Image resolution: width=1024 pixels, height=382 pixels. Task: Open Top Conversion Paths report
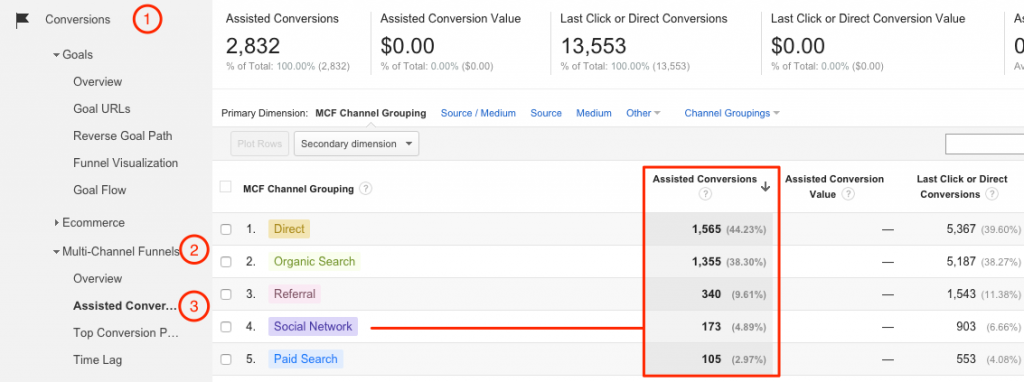click(125, 333)
